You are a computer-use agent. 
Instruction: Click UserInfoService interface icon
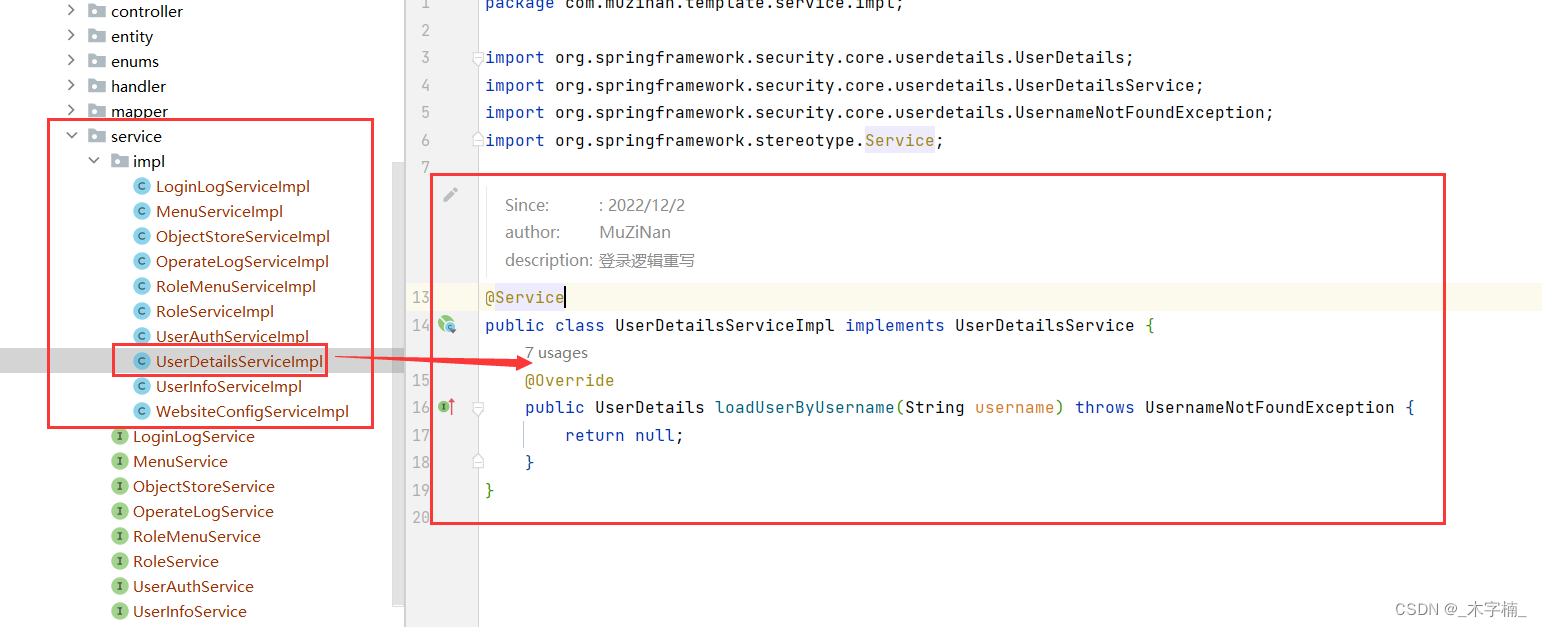tap(120, 611)
